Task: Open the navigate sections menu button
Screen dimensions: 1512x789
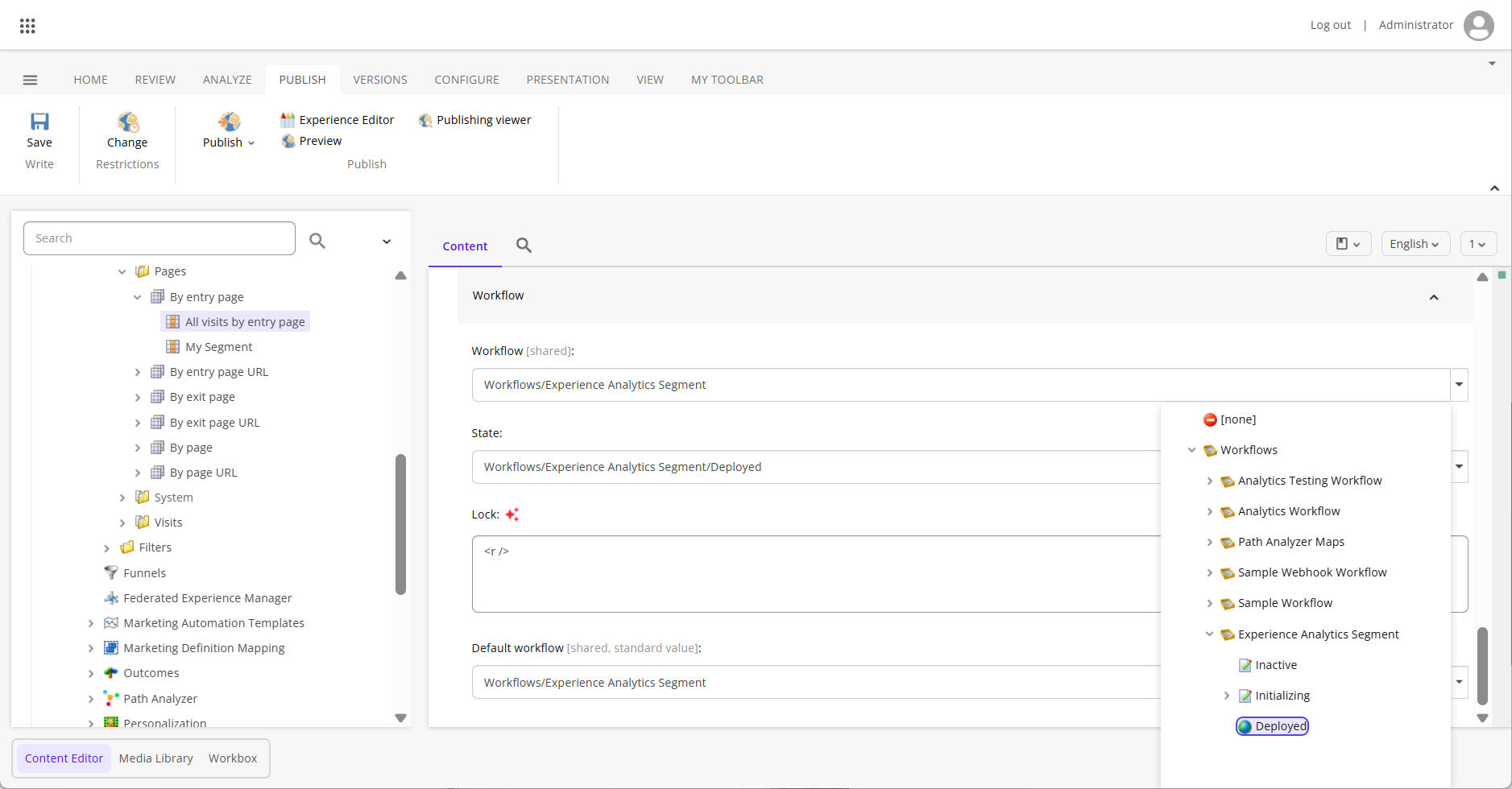Action: [x=1348, y=244]
